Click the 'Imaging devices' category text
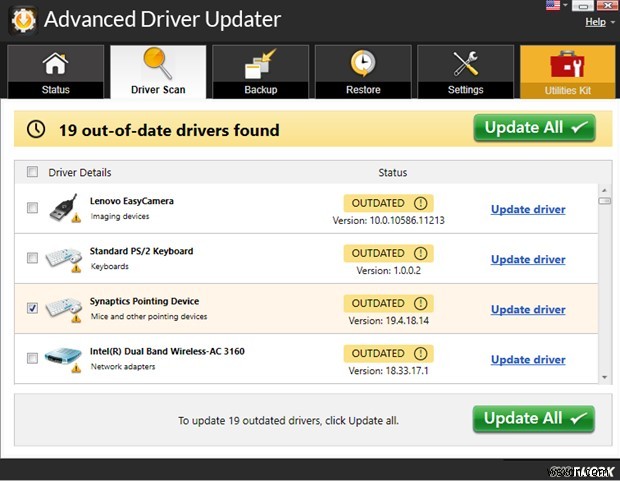620x482 pixels. coord(120,216)
